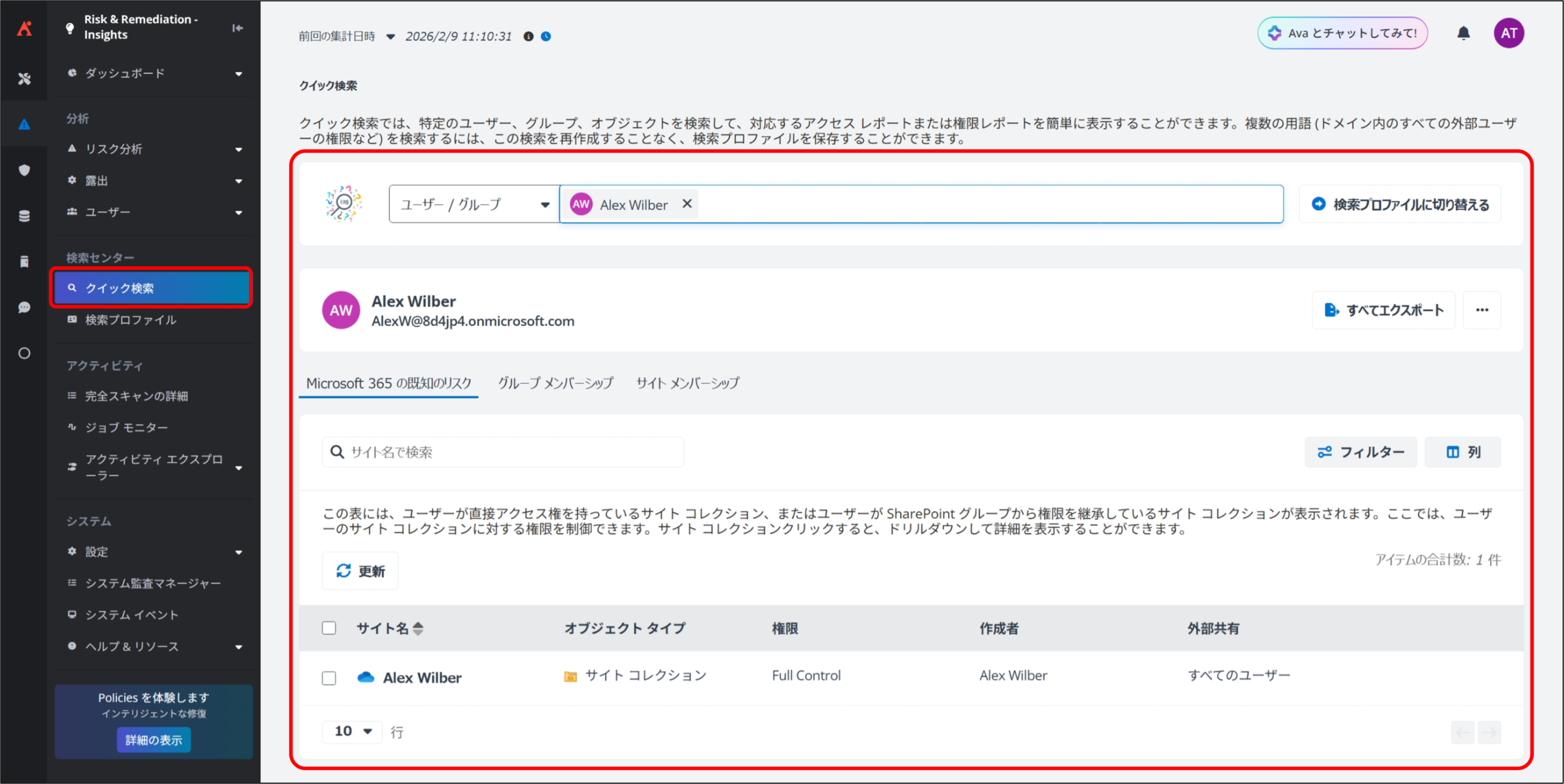Open the three-dot more options menu
This screenshot has width=1564, height=784.
pyautogui.click(x=1482, y=310)
